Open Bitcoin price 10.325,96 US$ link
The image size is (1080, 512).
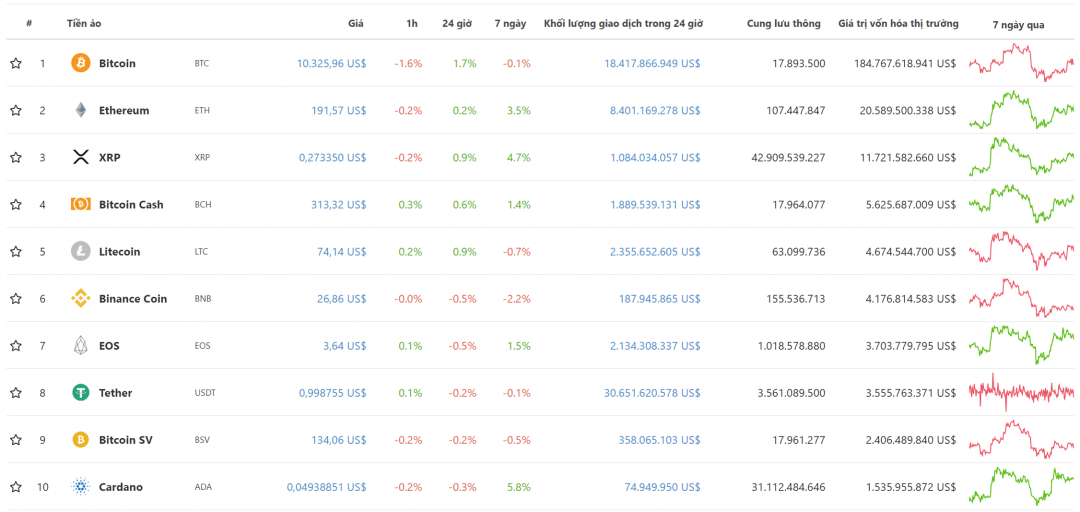point(332,63)
